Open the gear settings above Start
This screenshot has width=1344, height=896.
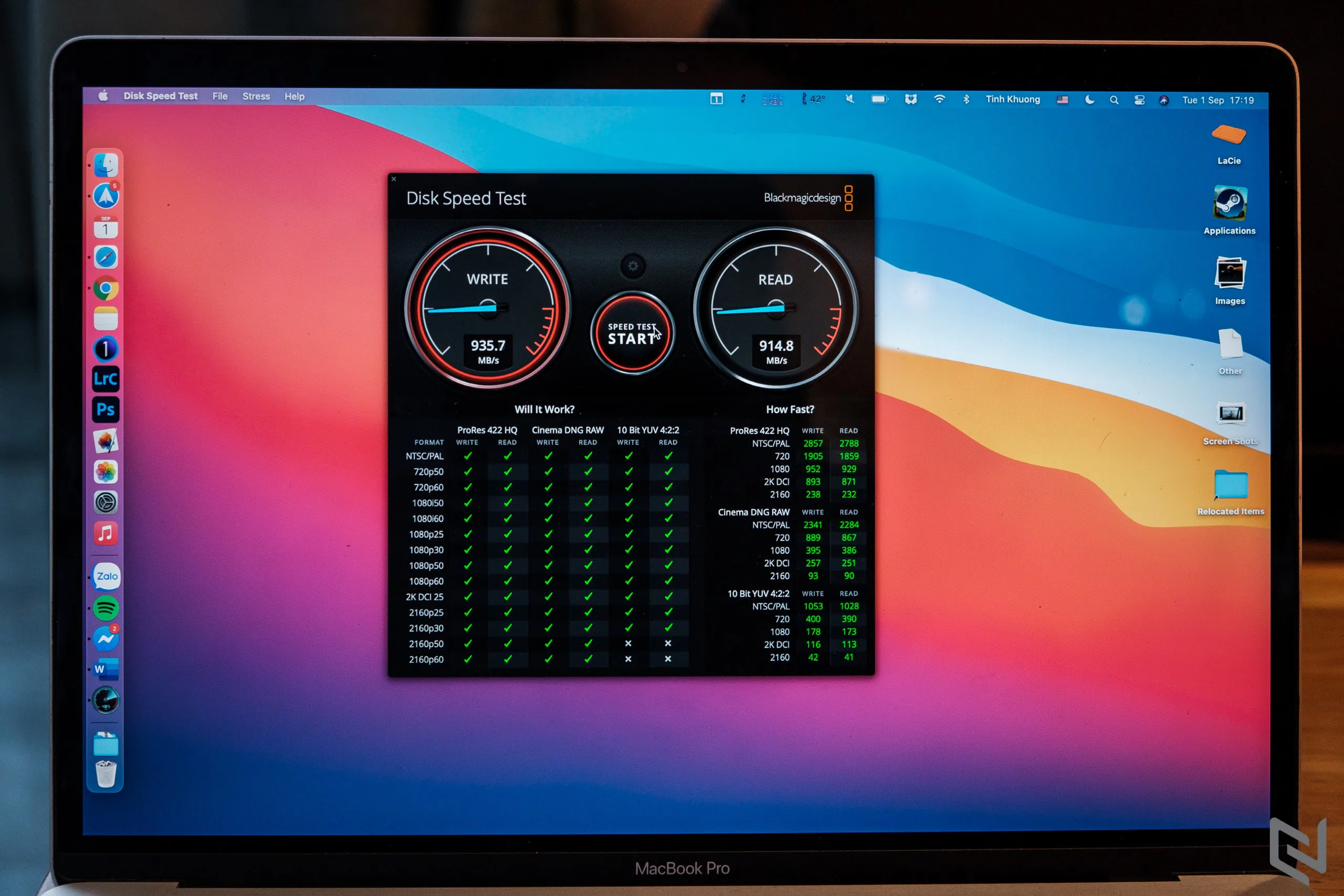click(633, 266)
